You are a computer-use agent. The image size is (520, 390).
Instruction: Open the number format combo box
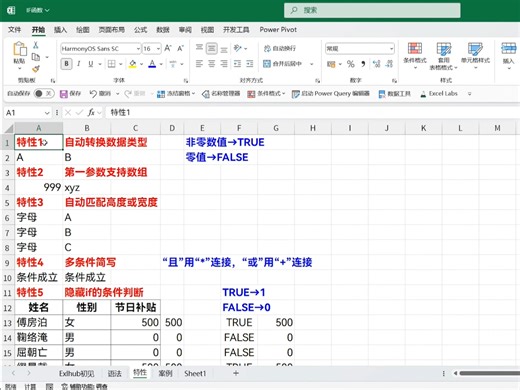360,49
